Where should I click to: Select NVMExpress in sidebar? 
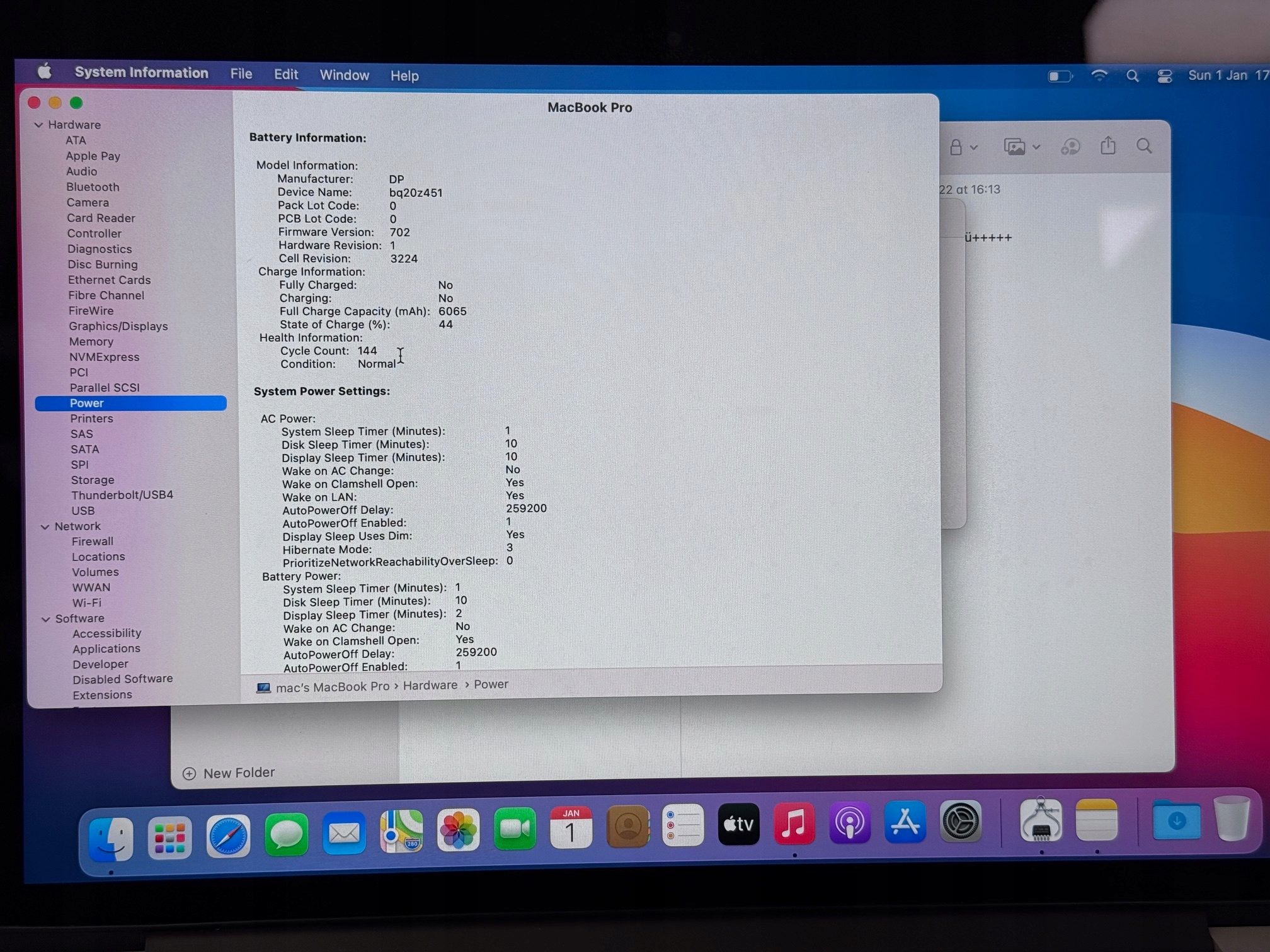(105, 357)
